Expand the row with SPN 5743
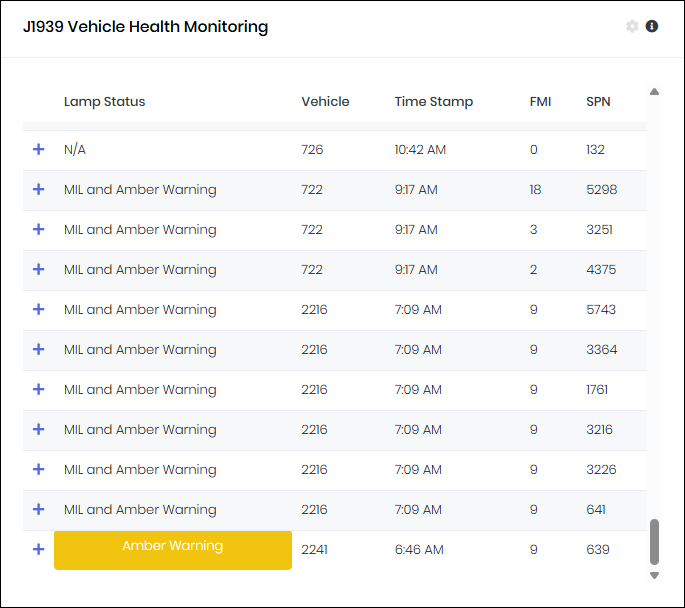This screenshot has width=685, height=608. click(39, 309)
